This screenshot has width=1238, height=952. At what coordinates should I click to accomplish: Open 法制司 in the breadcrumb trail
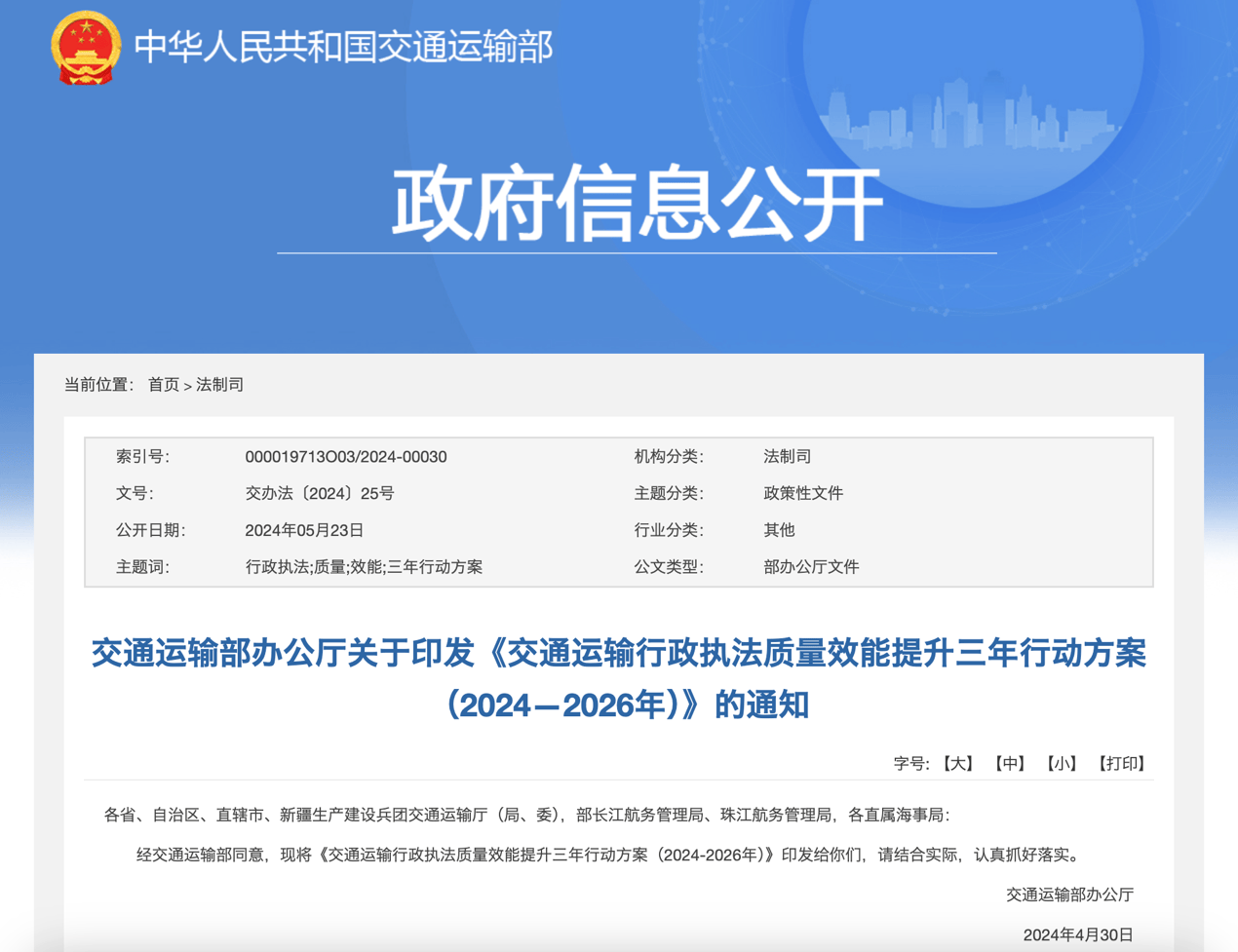coord(220,385)
